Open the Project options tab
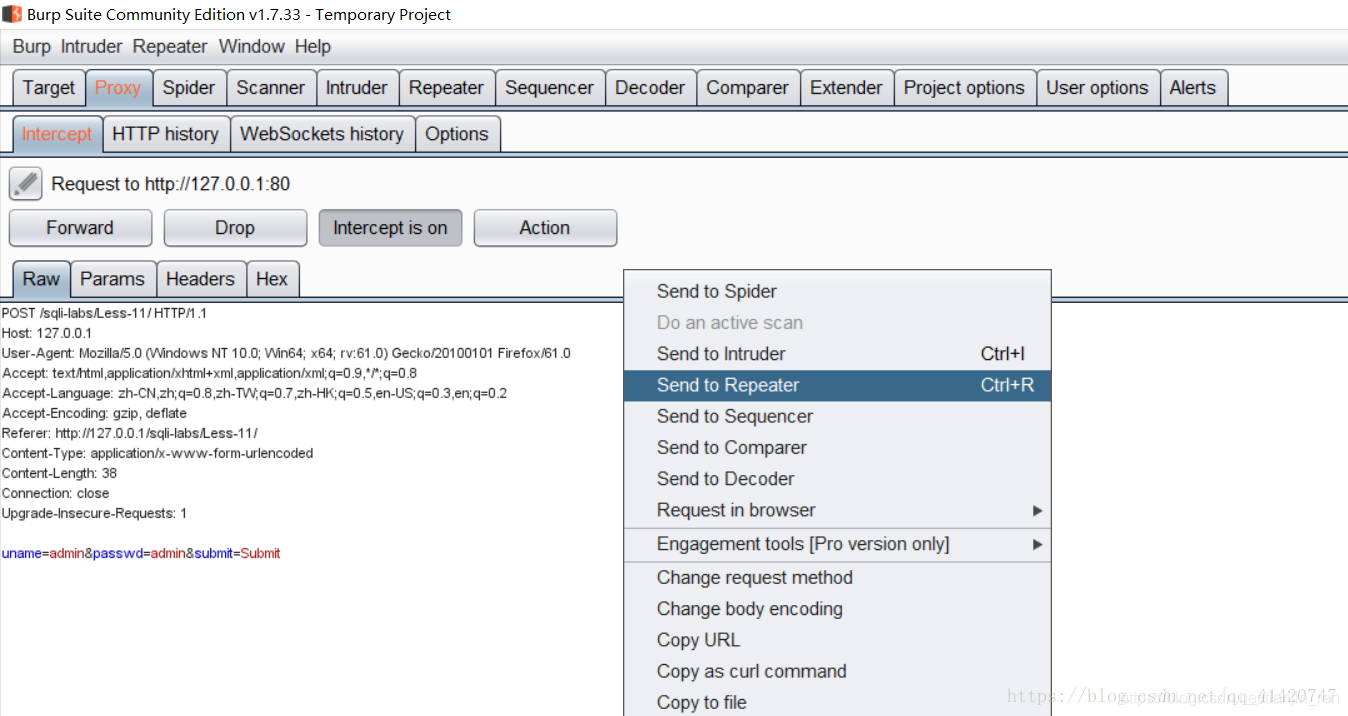The height and width of the screenshot is (716, 1348). (964, 88)
